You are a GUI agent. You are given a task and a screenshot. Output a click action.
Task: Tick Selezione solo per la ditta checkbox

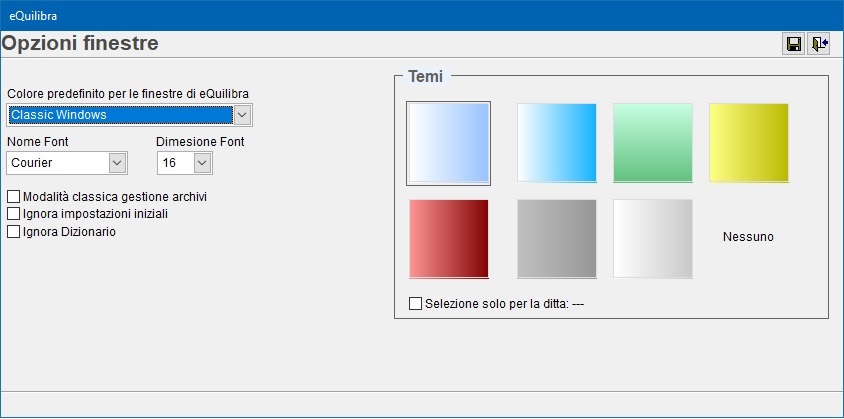416,303
